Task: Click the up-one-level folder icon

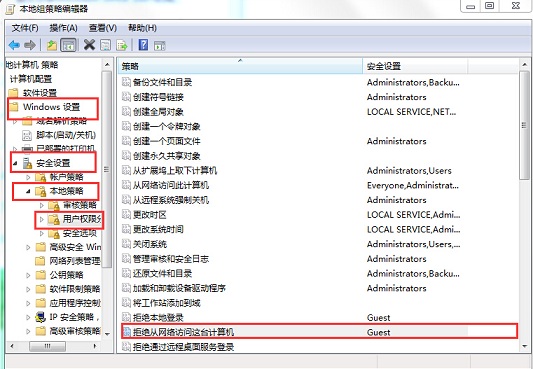Action: [52, 45]
